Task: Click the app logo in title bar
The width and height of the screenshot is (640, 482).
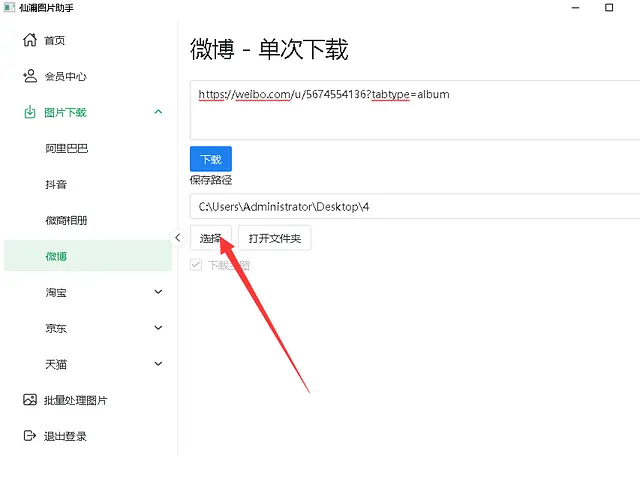Action: tap(9, 7)
